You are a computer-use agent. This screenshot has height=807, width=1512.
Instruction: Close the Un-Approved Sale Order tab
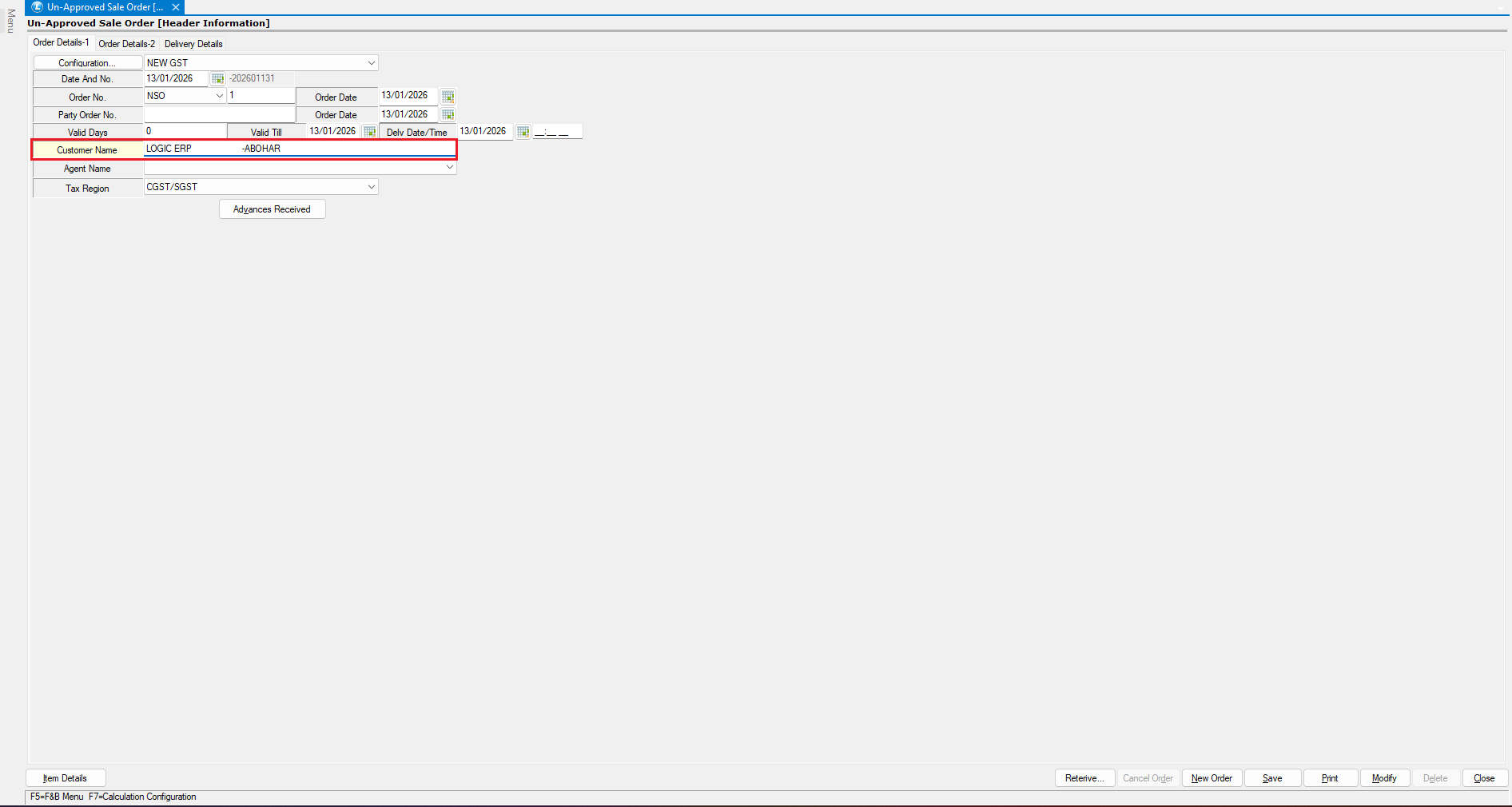click(x=176, y=7)
